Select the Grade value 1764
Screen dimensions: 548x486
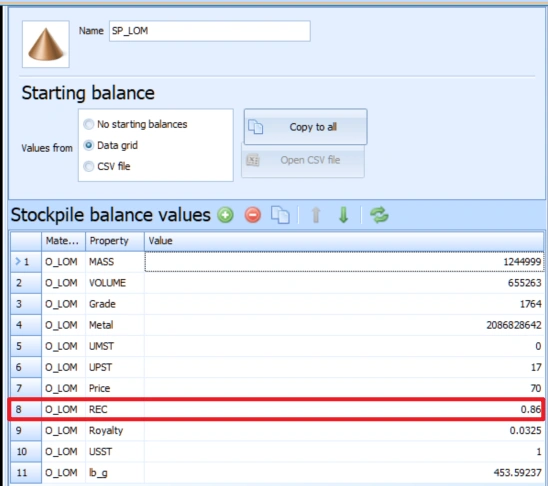pyautogui.click(x=344, y=304)
